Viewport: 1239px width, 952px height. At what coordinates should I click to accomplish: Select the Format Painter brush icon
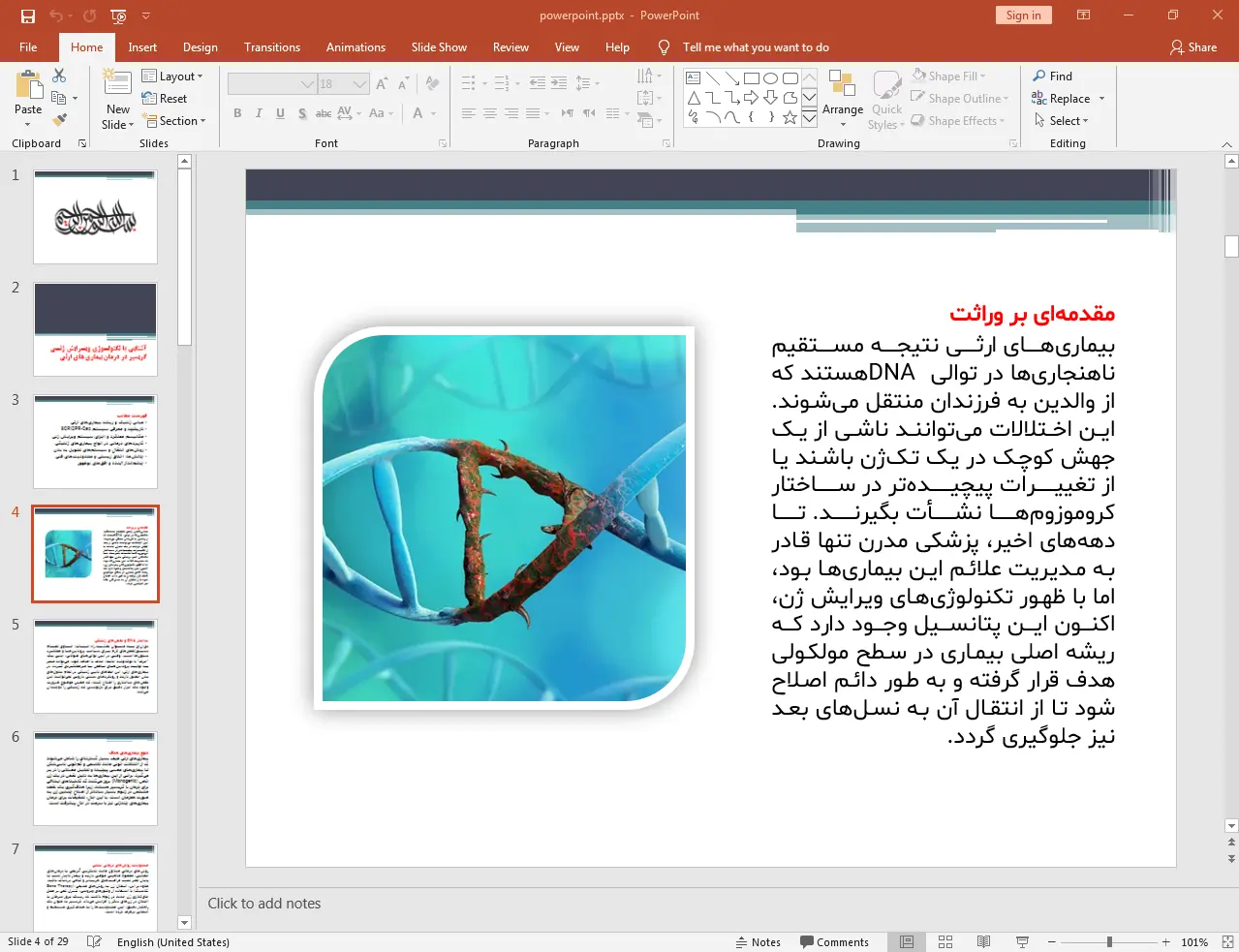tap(59, 120)
